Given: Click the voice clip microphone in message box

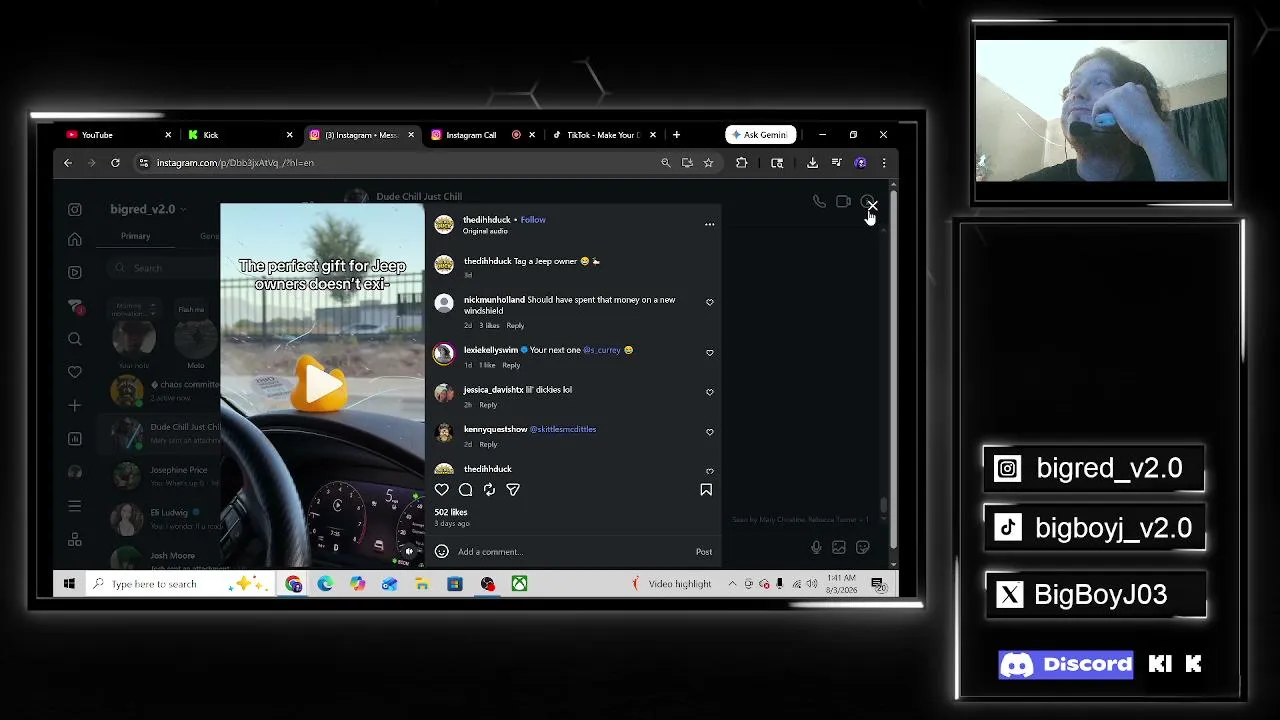Looking at the screenshot, I should point(816,547).
